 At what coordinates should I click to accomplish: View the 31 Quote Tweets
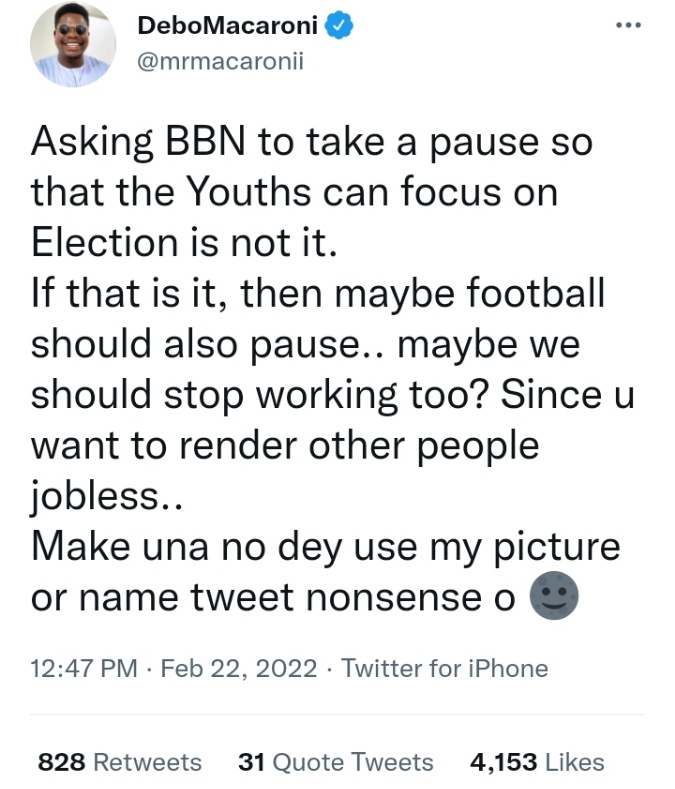pyautogui.click(x=335, y=762)
